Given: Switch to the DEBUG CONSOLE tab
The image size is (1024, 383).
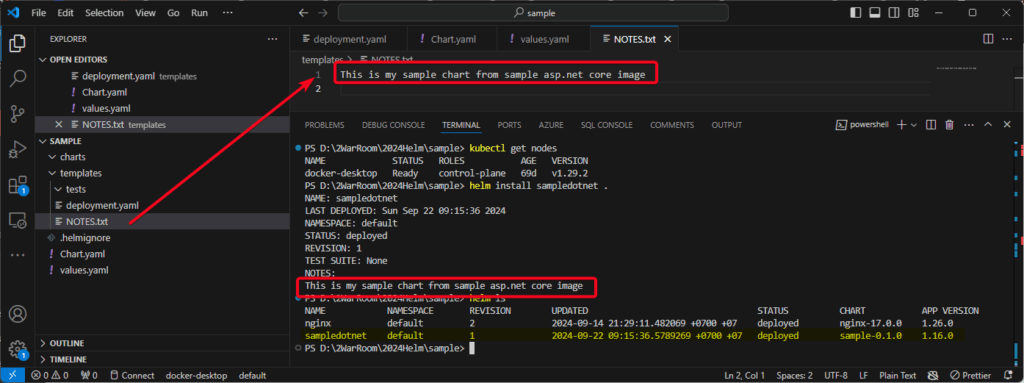Looking at the screenshot, I should (x=393, y=125).
